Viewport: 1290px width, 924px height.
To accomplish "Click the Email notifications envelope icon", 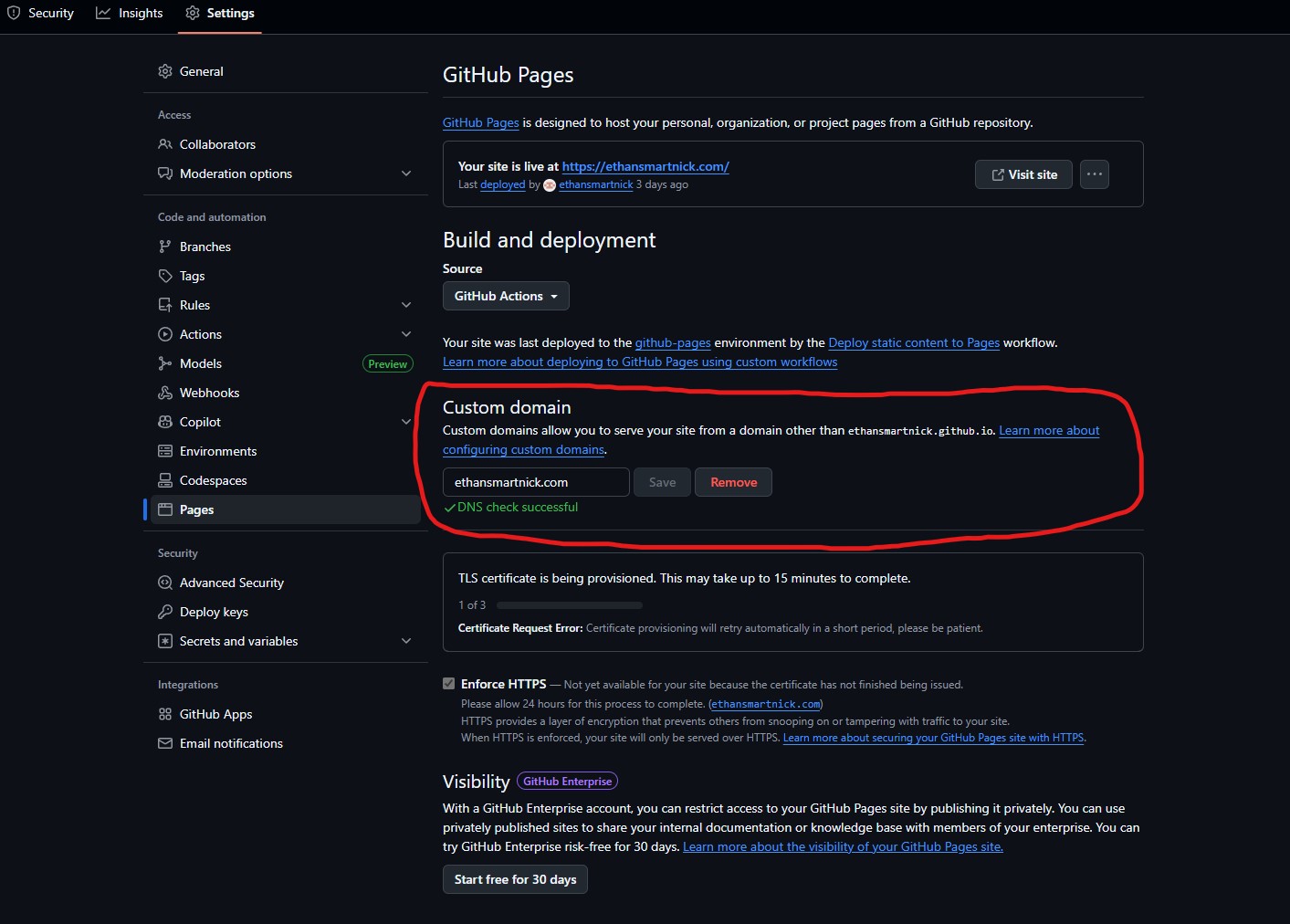I will coord(165,743).
